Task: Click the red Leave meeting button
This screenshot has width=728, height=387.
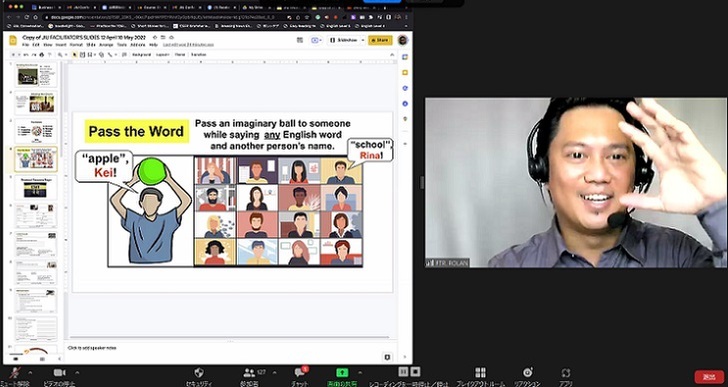Action: [709, 377]
